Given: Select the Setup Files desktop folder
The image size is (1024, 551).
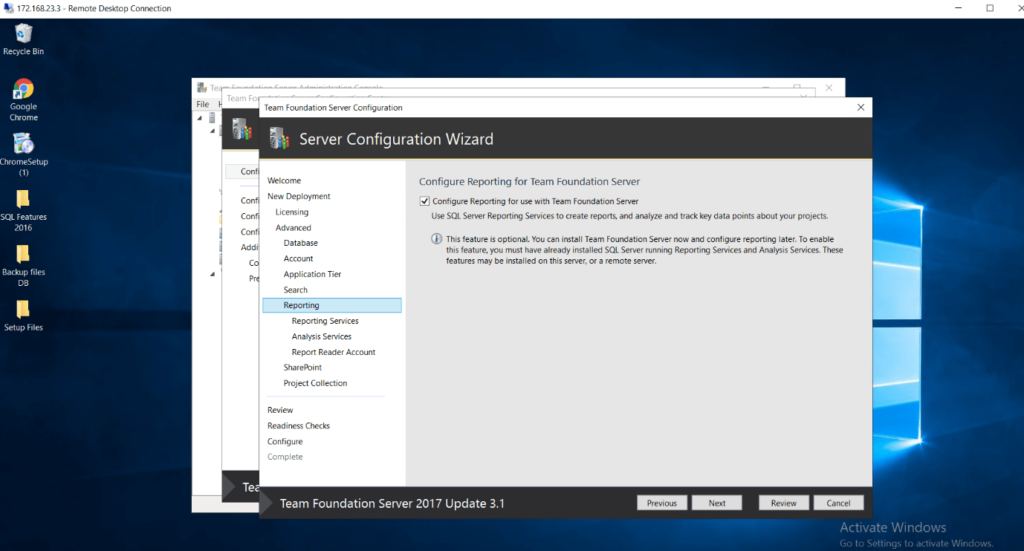Looking at the screenshot, I should click(24, 315).
